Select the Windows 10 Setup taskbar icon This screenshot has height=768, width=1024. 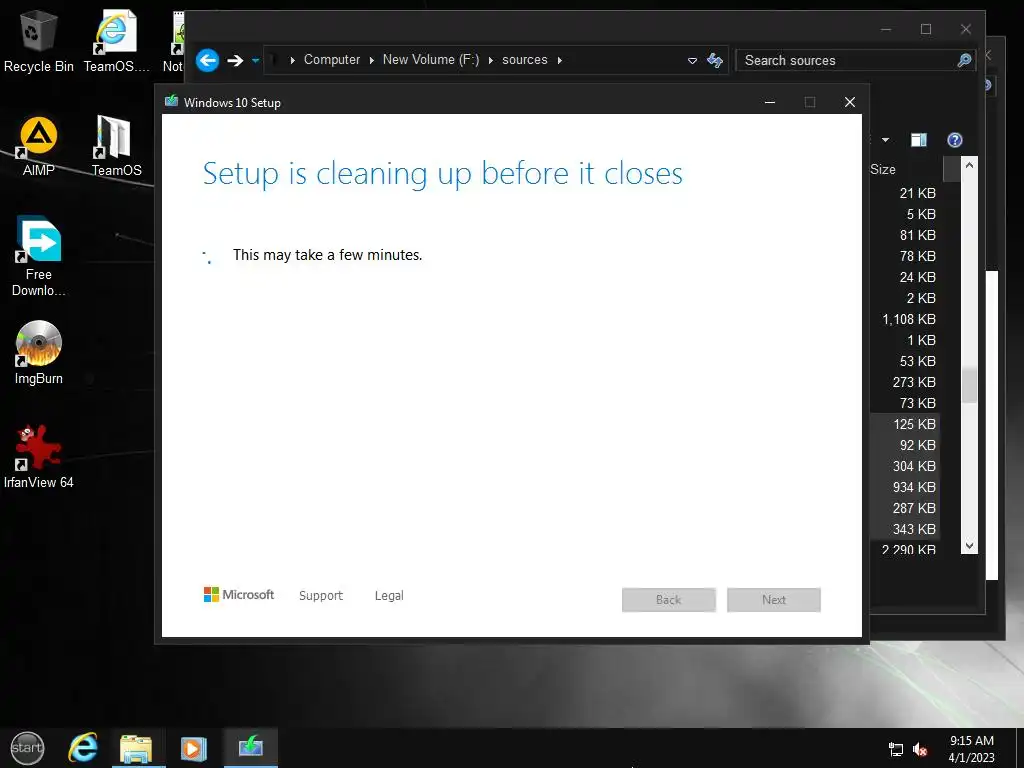coord(251,747)
